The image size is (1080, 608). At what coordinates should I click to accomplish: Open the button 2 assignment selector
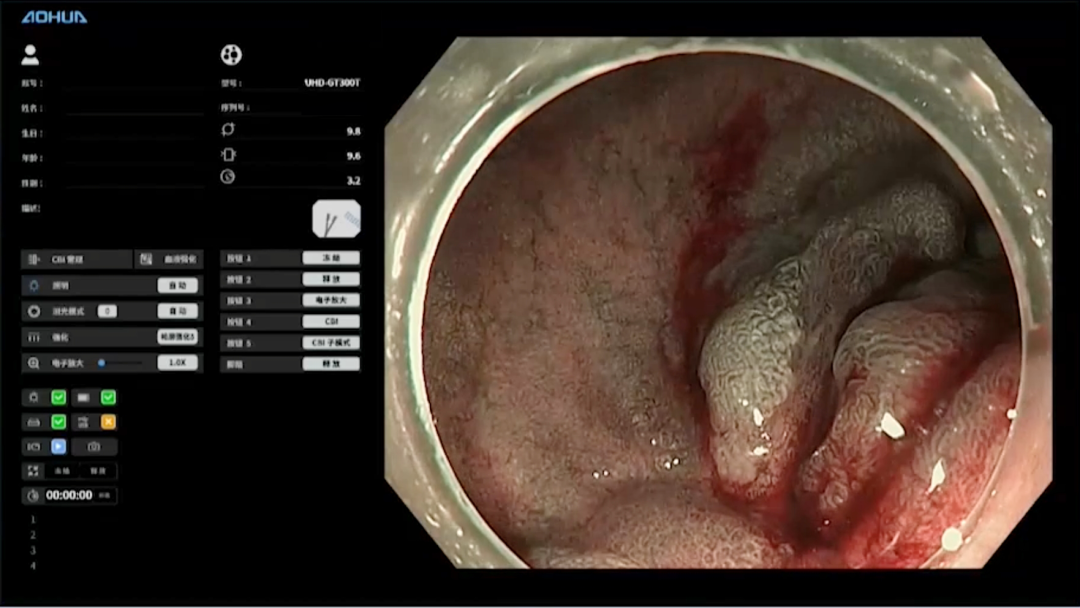(x=331, y=280)
